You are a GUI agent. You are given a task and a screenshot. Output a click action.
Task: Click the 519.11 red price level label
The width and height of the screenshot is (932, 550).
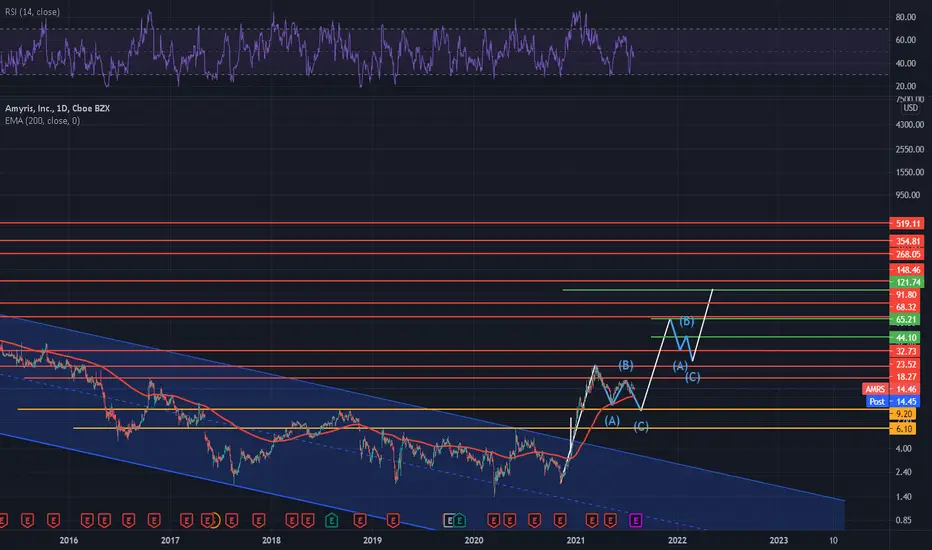[x=907, y=224]
